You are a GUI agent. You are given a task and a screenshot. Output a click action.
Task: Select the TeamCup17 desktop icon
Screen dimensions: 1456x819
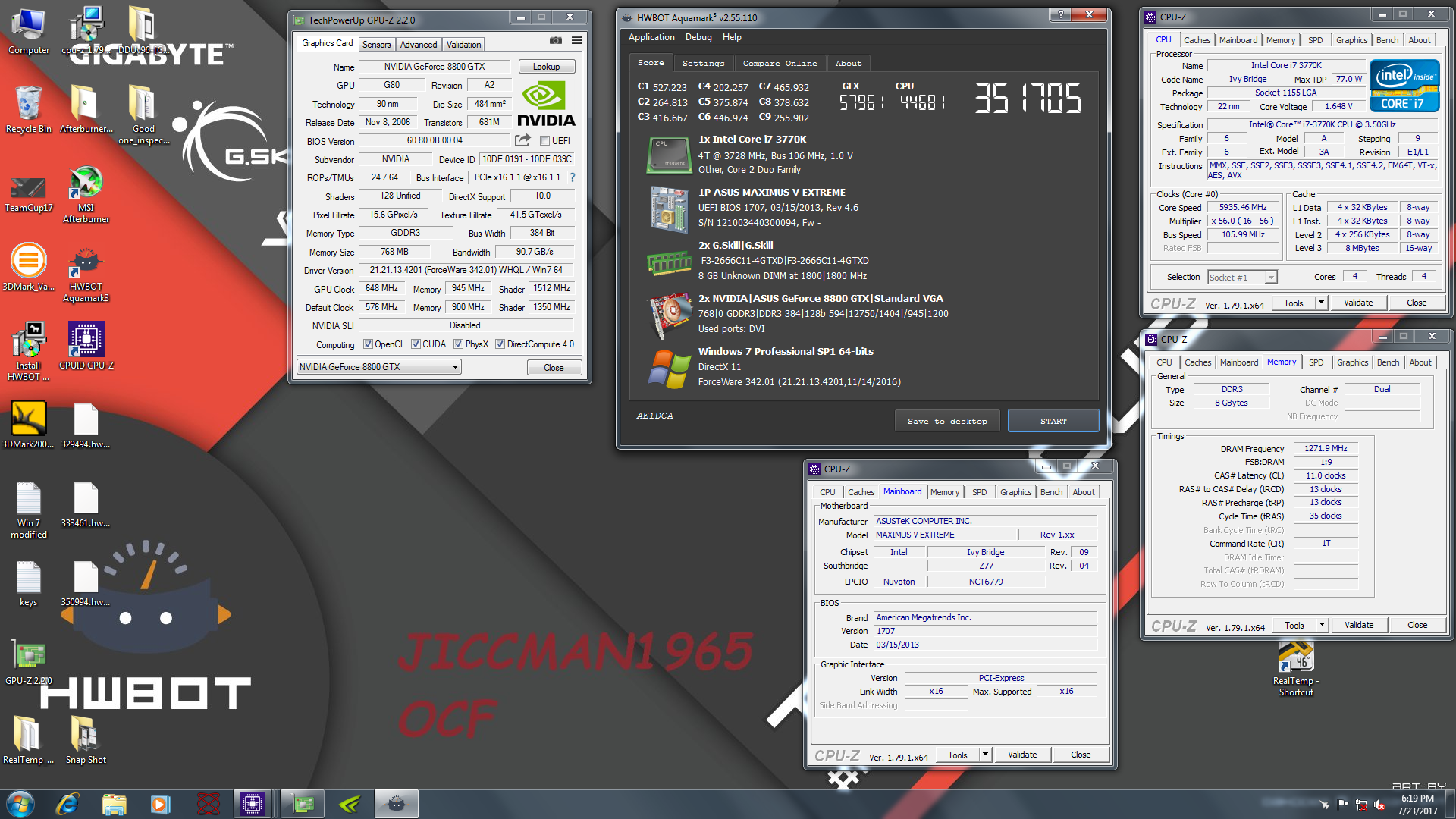pos(29,195)
